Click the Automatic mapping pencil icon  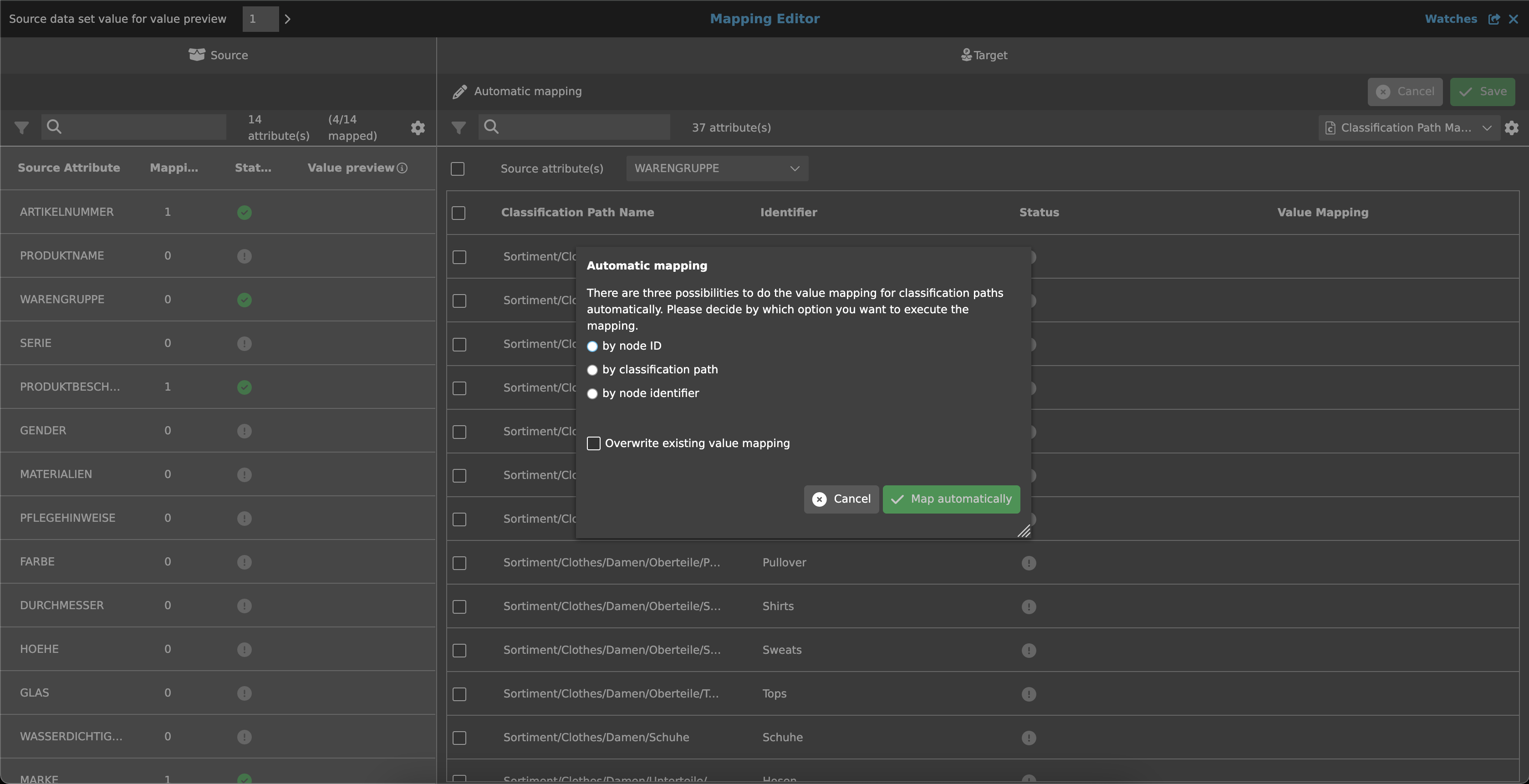[459, 92]
